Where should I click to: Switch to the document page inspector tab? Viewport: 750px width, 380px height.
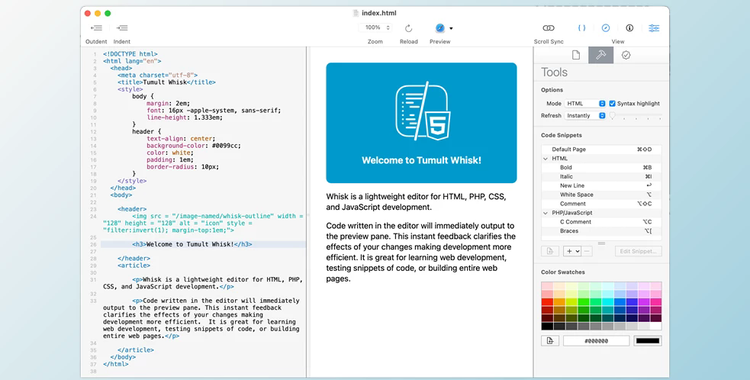576,55
